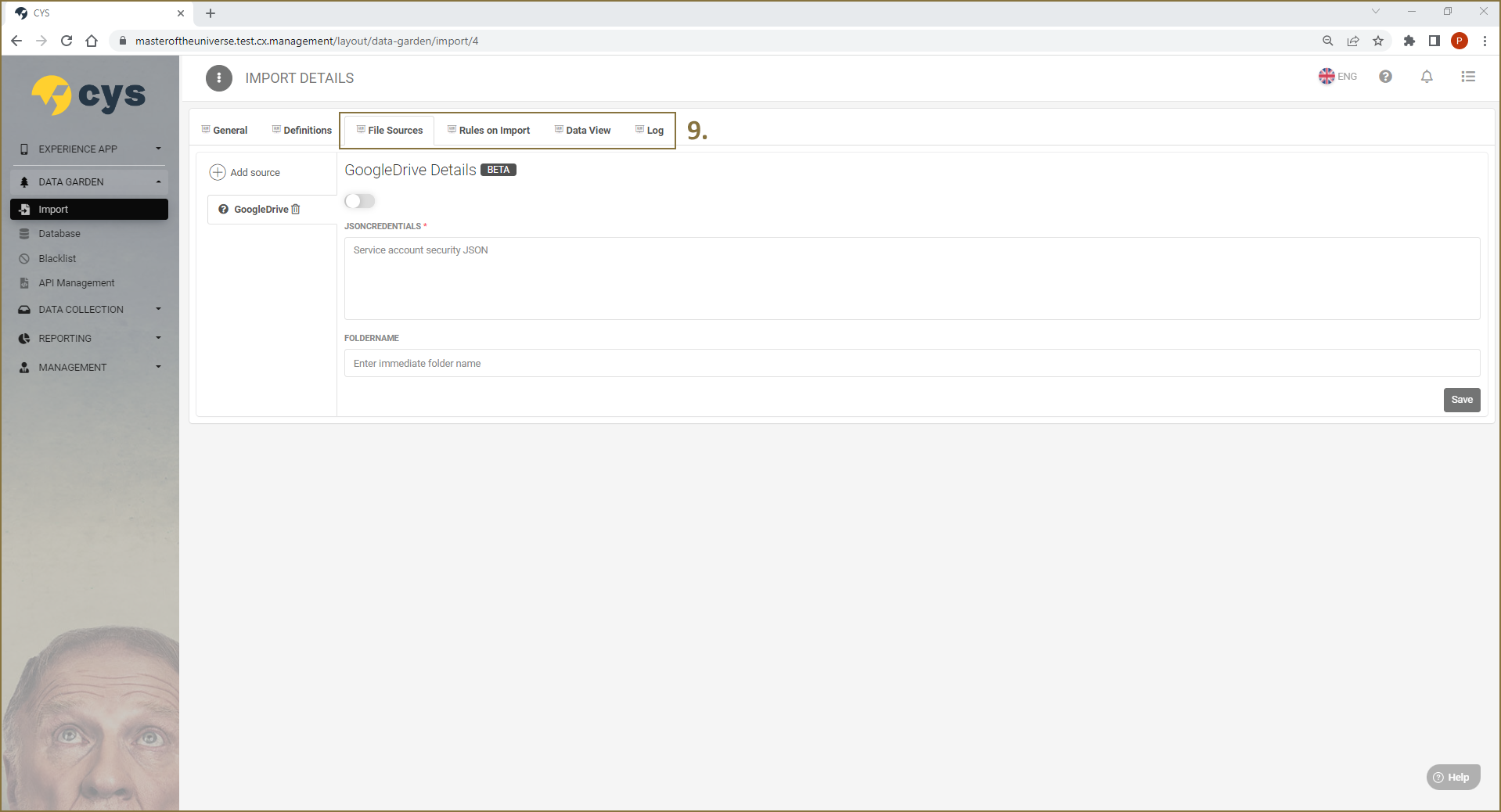Open the Data View tab
Image resolution: width=1501 pixels, height=812 pixels.
click(583, 130)
